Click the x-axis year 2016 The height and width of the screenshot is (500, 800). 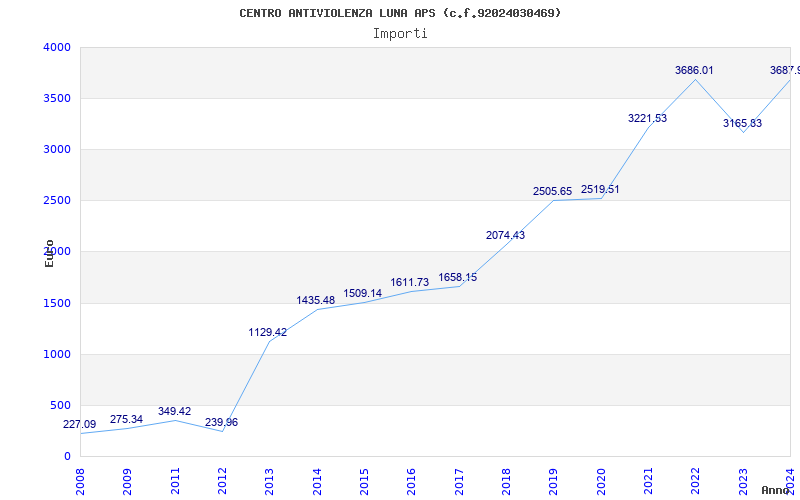(x=412, y=482)
